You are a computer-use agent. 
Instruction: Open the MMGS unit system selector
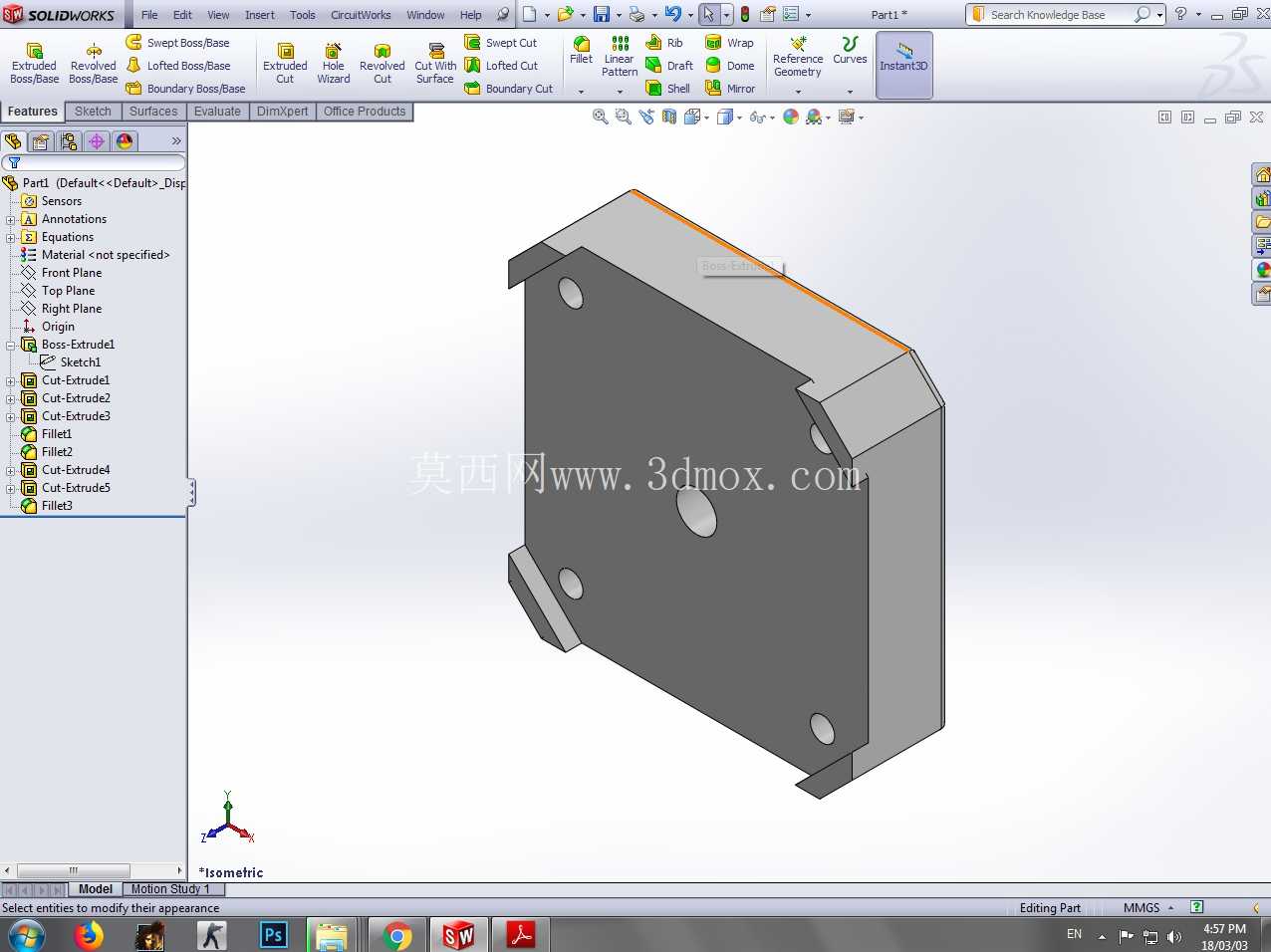point(1148,908)
